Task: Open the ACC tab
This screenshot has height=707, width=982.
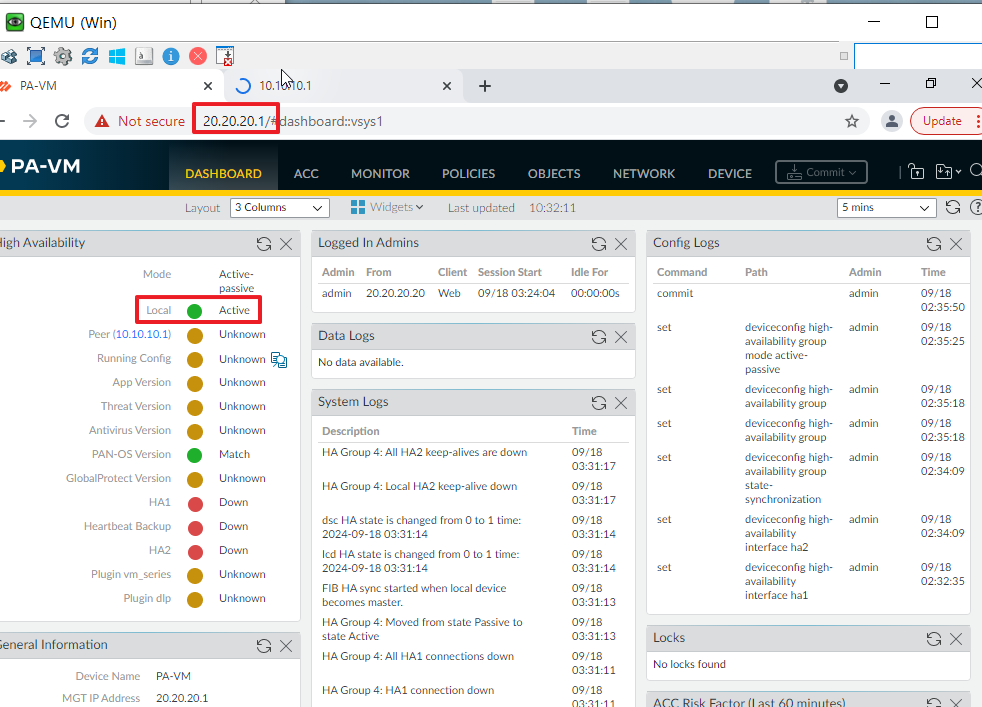Action: click(x=306, y=173)
